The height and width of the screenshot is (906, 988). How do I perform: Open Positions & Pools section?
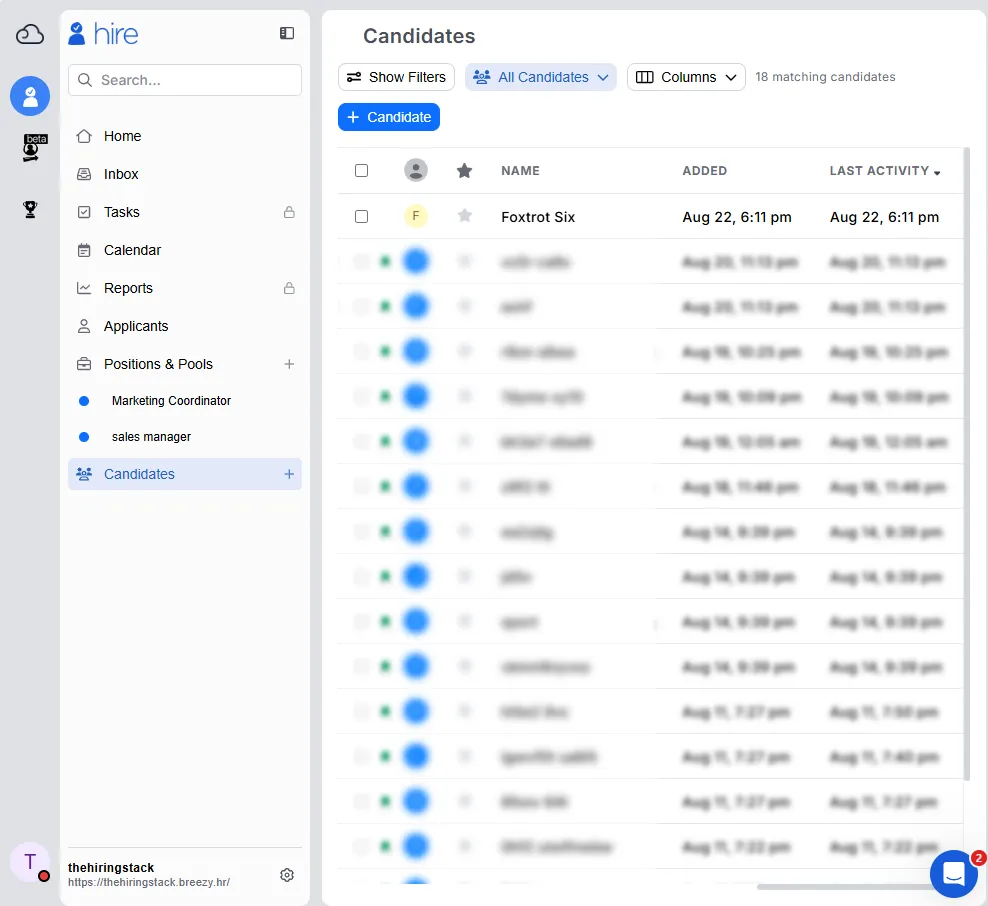coord(158,364)
